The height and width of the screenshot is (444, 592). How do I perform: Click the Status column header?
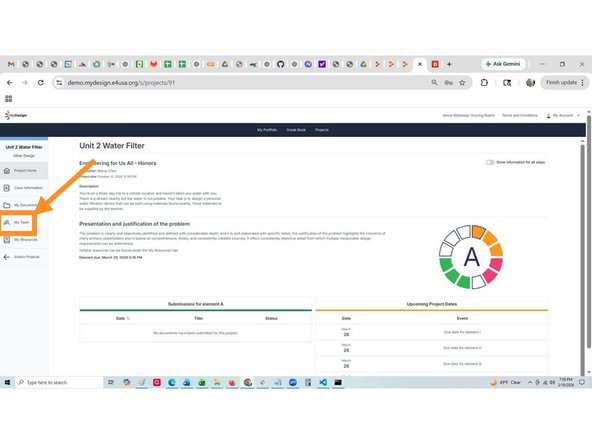271,318
